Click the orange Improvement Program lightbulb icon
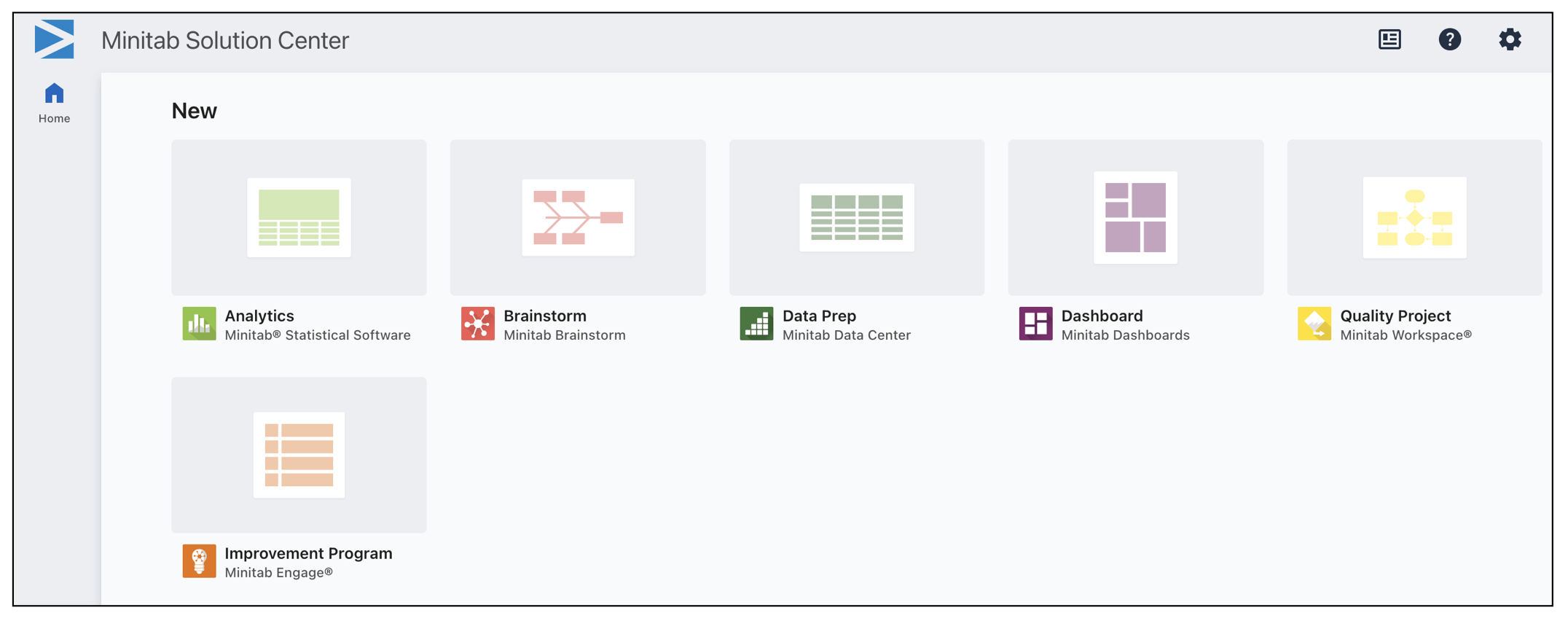This screenshot has height=621, width=1568. point(199,561)
